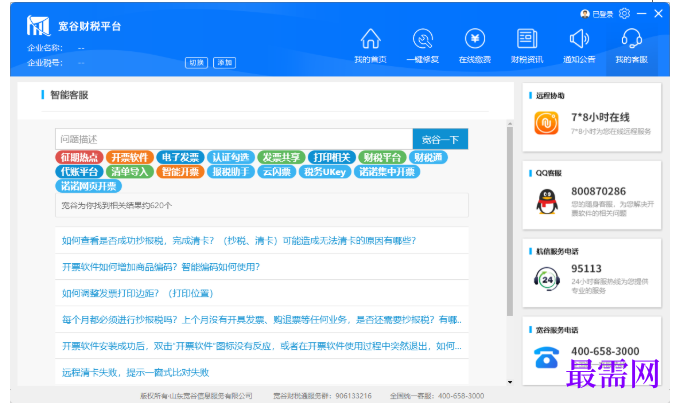Select the 开票软件 tag
This screenshot has height=405, width=678.
pos(130,157)
